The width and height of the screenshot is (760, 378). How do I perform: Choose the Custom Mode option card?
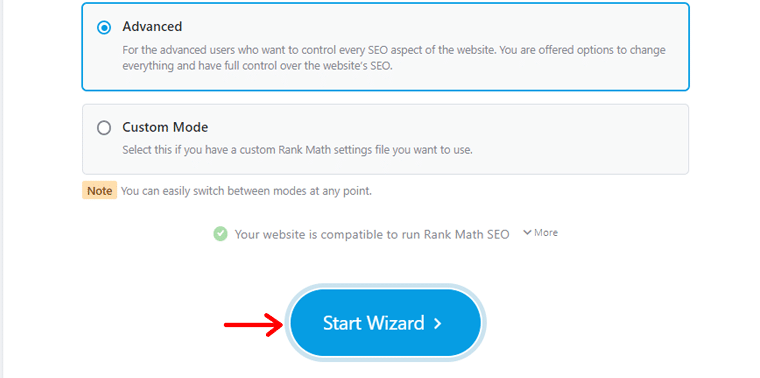point(385,139)
